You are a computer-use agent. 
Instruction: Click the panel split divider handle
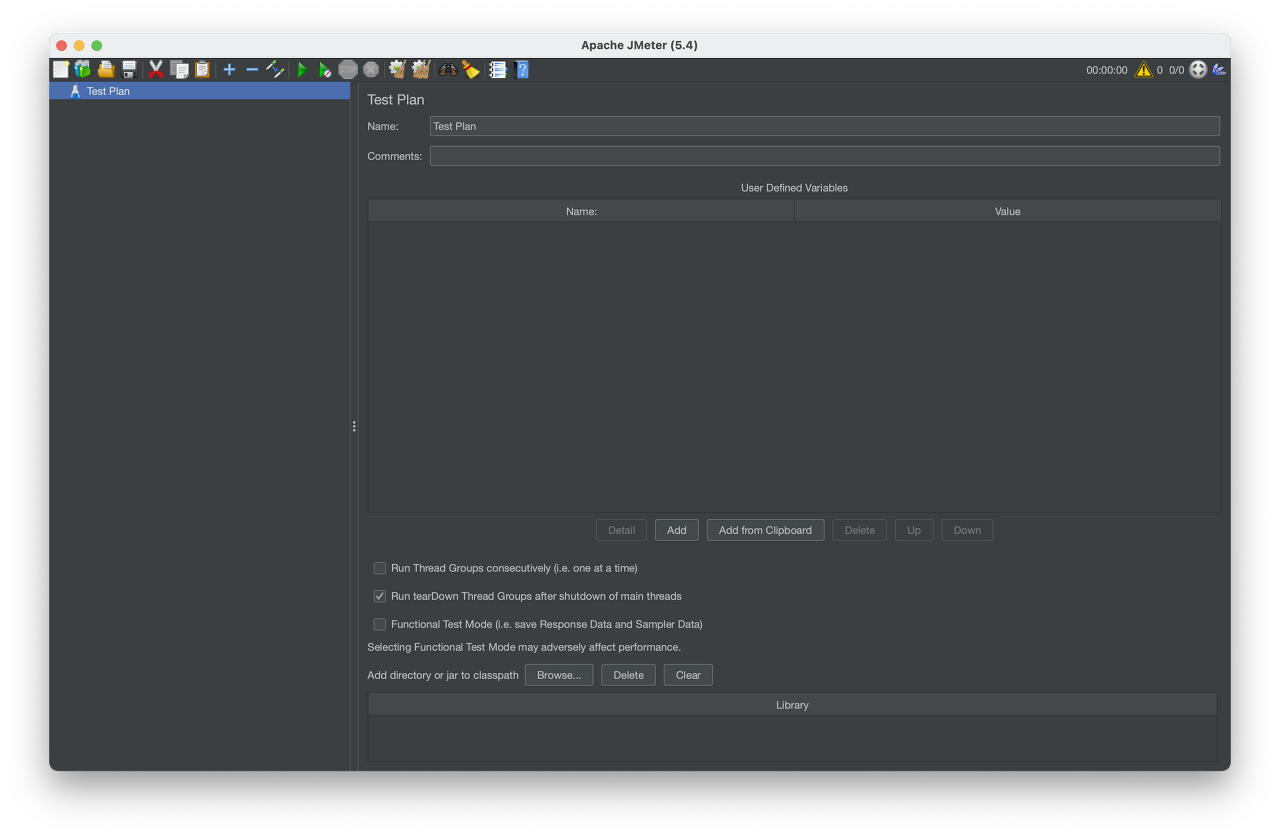pos(354,426)
